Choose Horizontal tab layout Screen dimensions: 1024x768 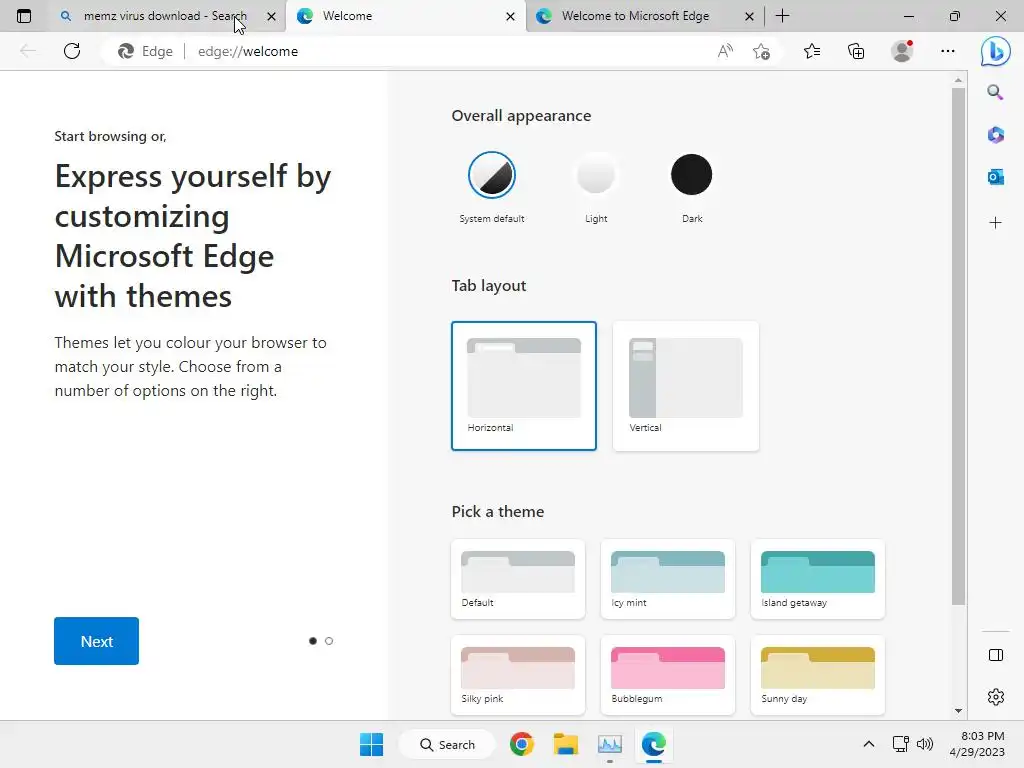(524, 385)
